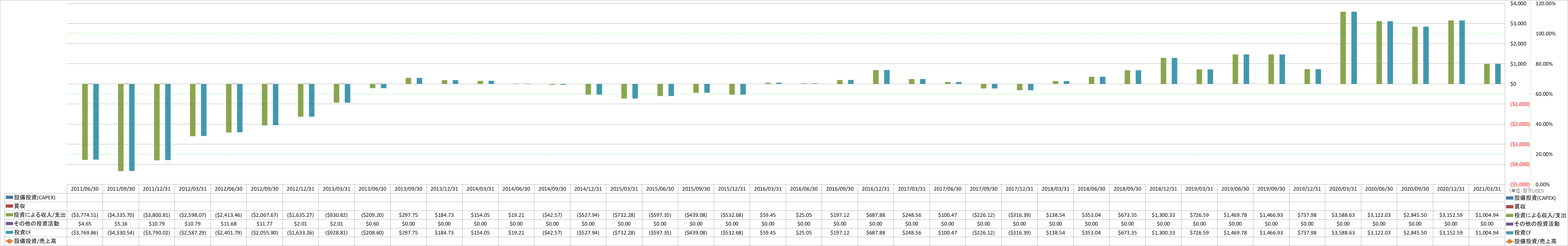Screen dimensions: 1568x246
Task: Click the $1,004.94 cell in 投資による収入/支出 row
Action: coord(1487,215)
